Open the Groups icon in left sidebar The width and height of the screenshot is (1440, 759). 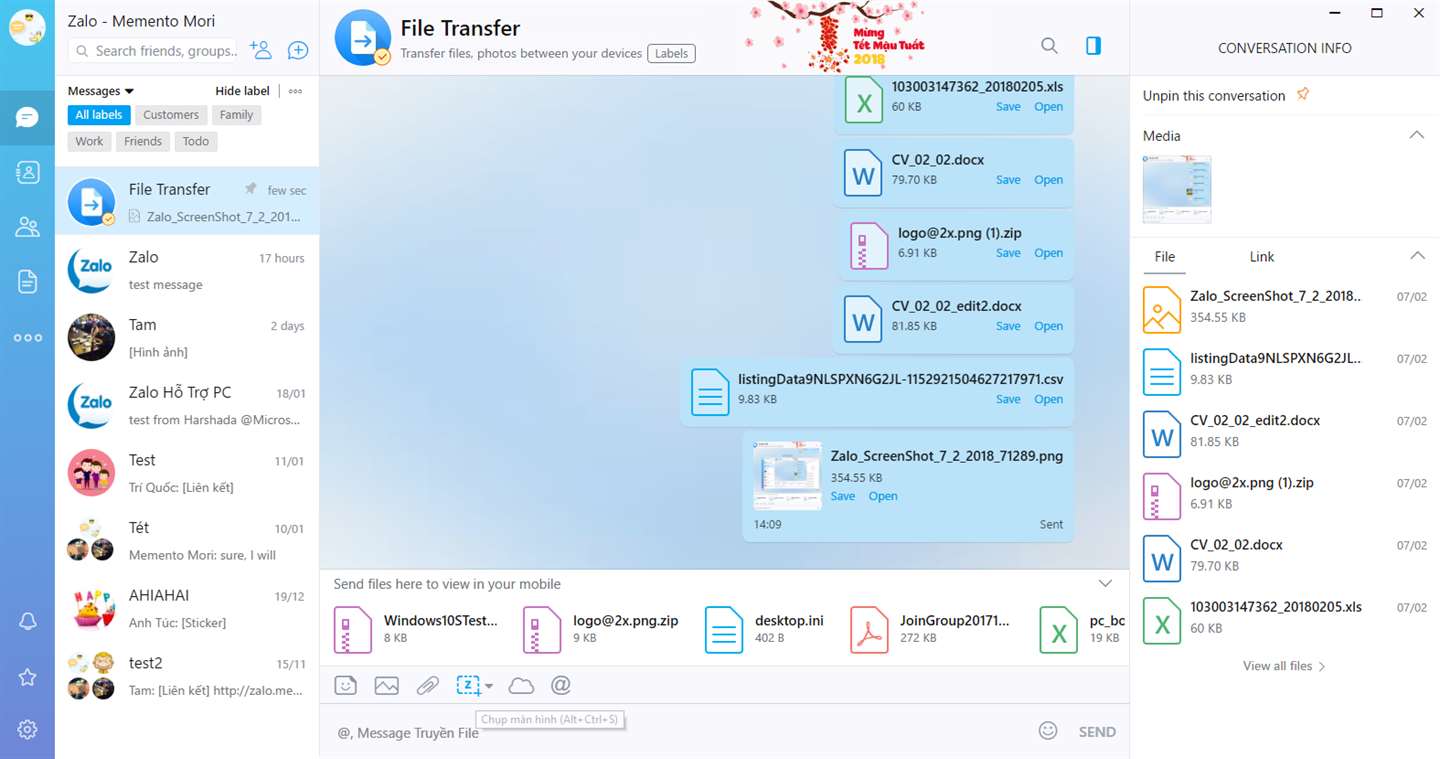(27, 227)
